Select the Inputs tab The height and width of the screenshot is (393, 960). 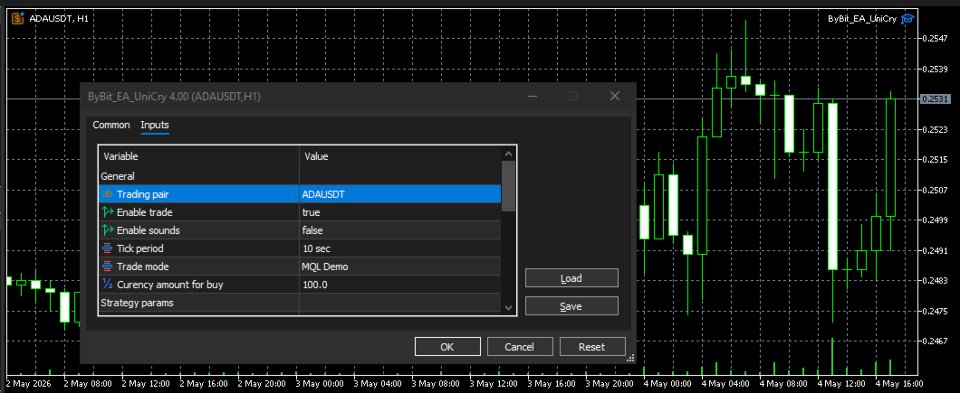click(155, 125)
